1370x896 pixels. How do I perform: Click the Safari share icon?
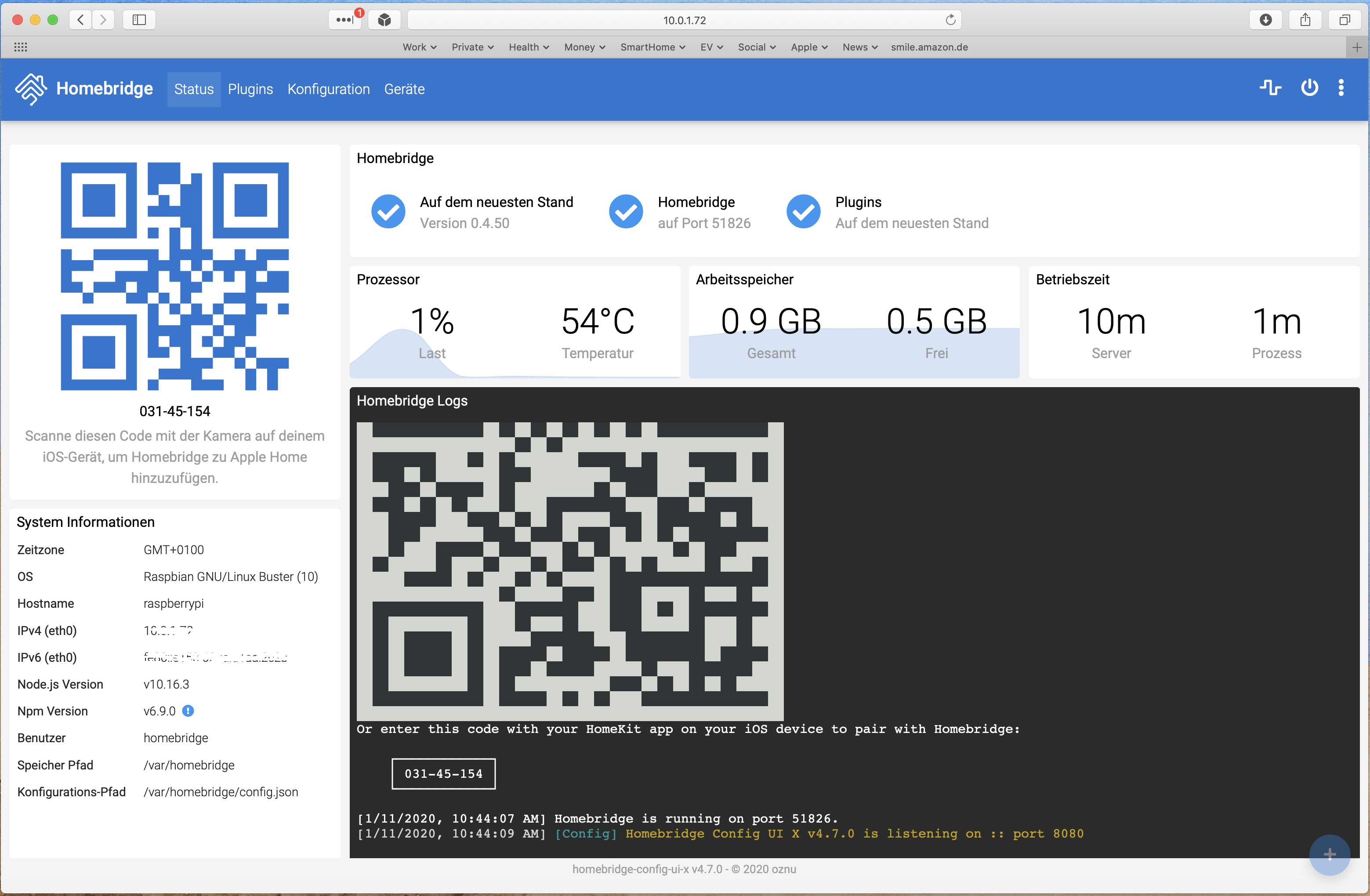click(1305, 20)
